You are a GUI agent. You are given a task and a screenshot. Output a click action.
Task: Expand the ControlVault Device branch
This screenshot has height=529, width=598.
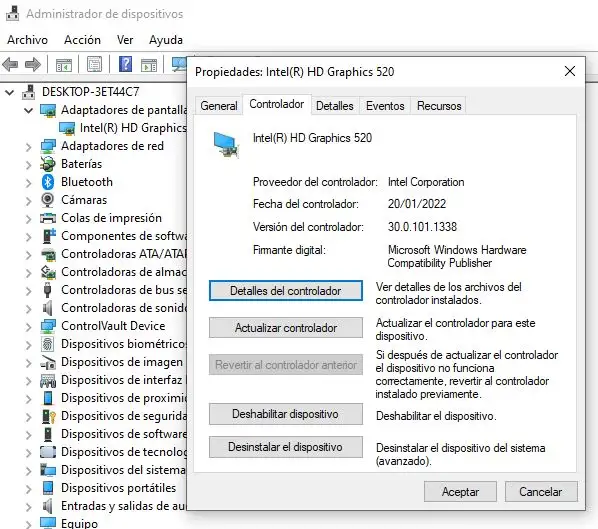click(29, 326)
